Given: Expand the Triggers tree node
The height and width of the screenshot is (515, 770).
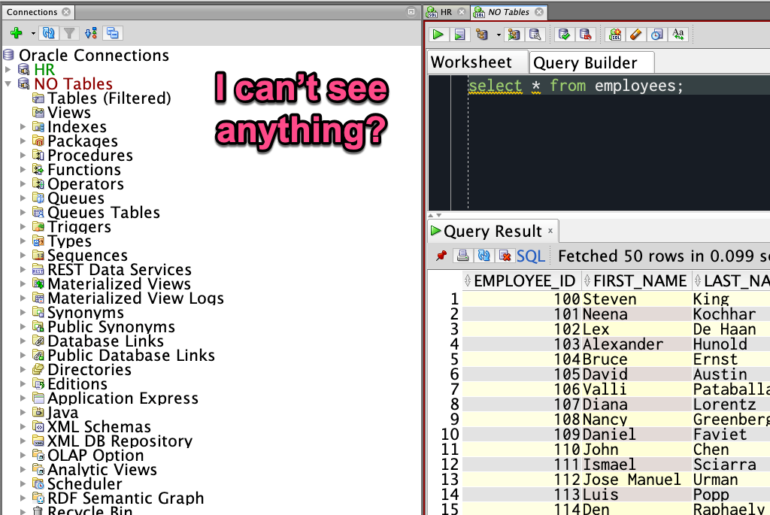Looking at the screenshot, I should pyautogui.click(x=23, y=226).
